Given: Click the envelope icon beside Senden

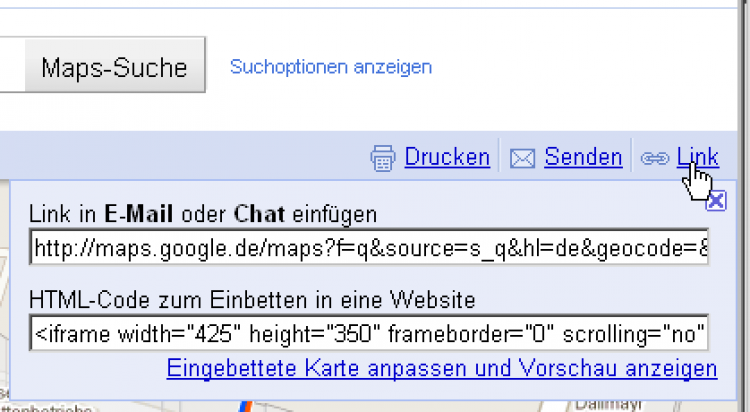Looking at the screenshot, I should click(x=523, y=158).
